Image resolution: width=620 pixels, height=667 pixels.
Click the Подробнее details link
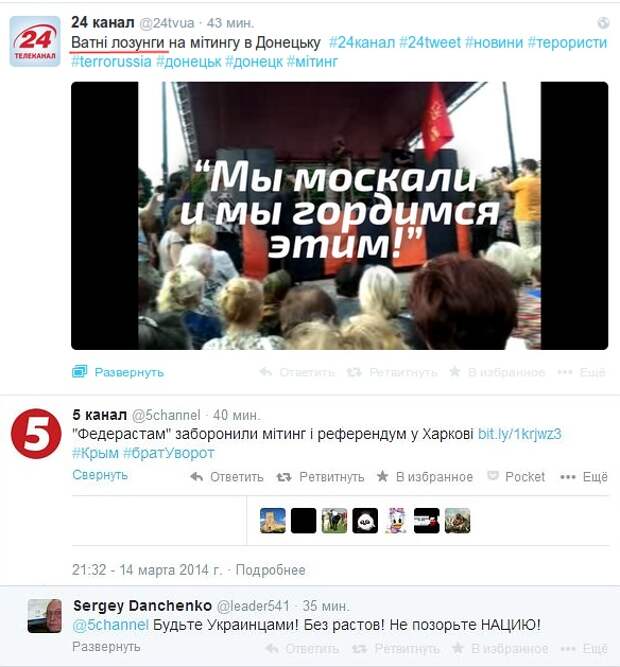point(270,570)
